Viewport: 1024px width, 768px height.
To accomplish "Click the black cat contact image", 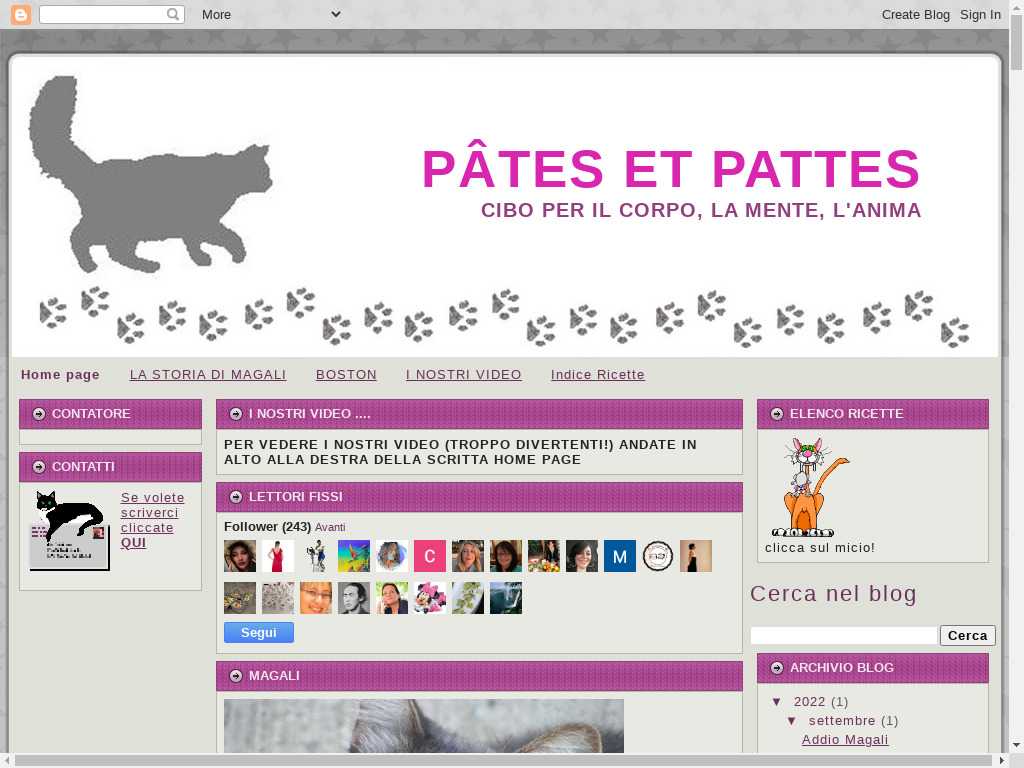I will [69, 530].
